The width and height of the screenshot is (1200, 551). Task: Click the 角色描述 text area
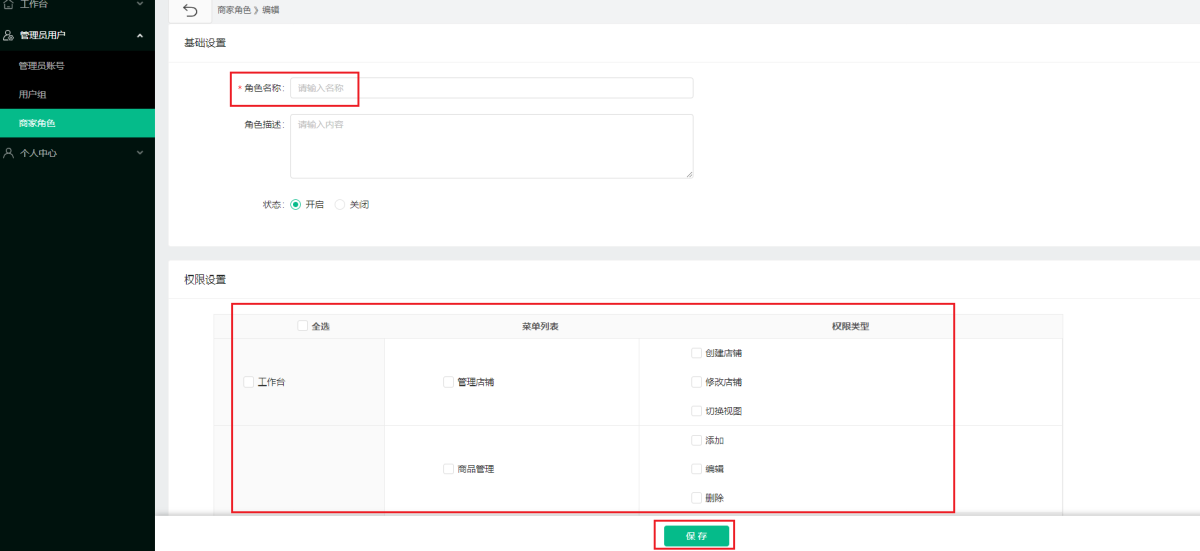[x=491, y=146]
